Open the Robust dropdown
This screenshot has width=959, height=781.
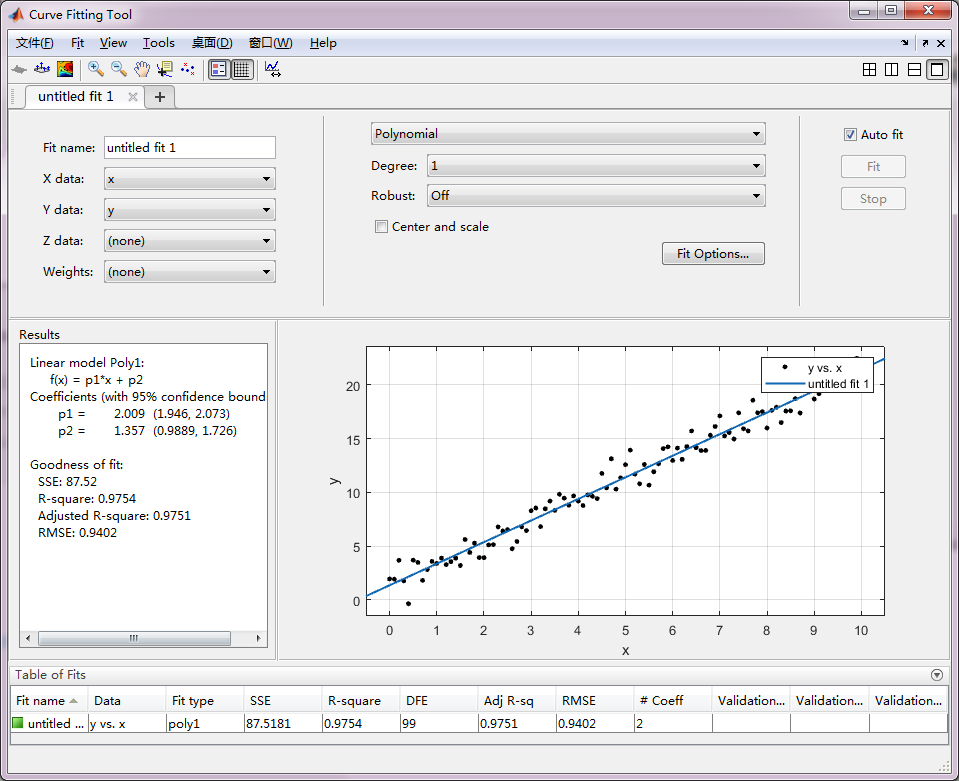(x=596, y=196)
